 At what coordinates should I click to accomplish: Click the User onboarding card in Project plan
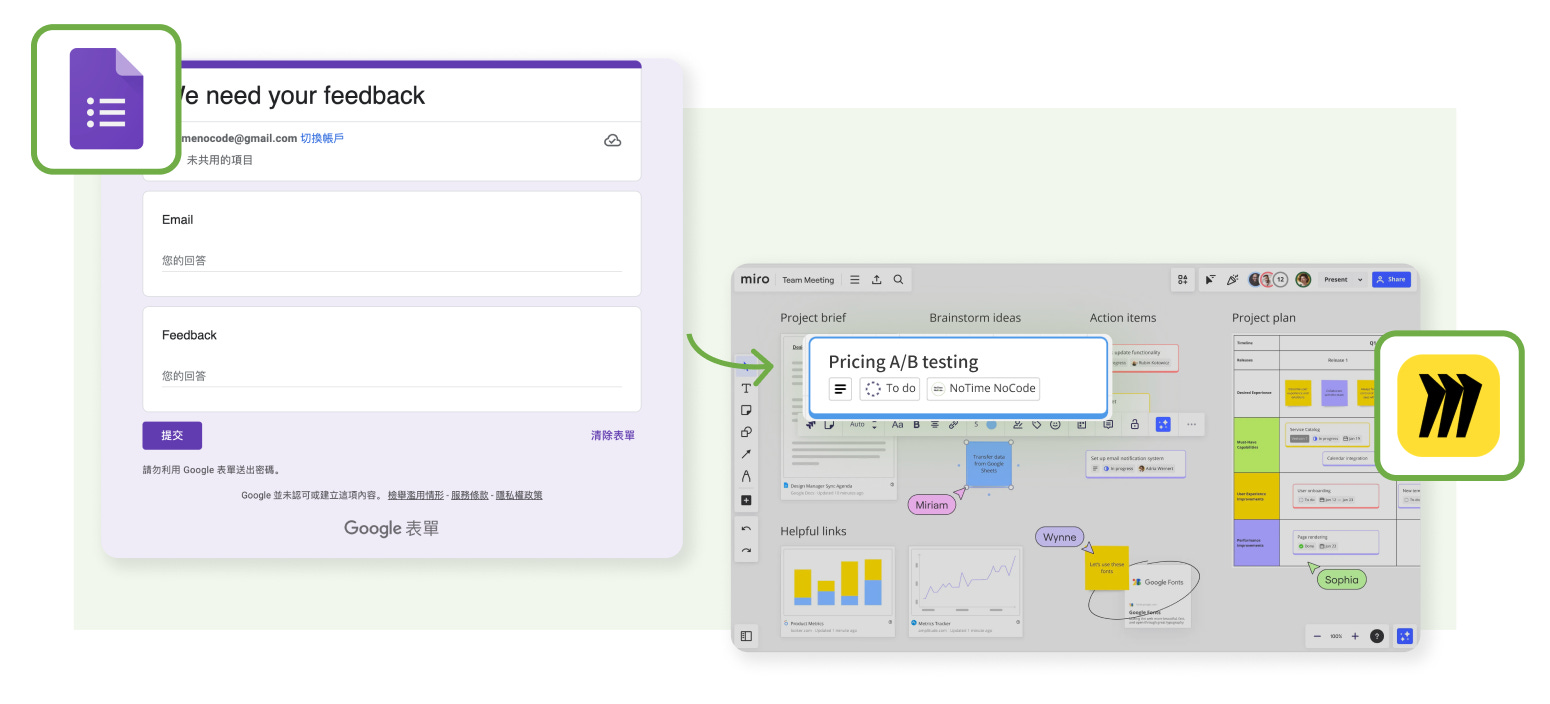(1335, 495)
